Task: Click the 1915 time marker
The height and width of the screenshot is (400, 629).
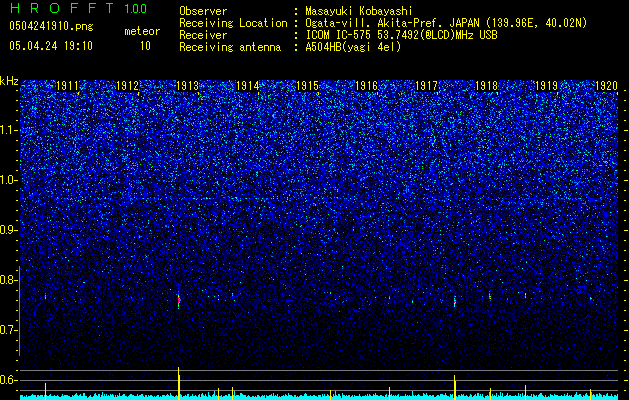Action: [307, 86]
